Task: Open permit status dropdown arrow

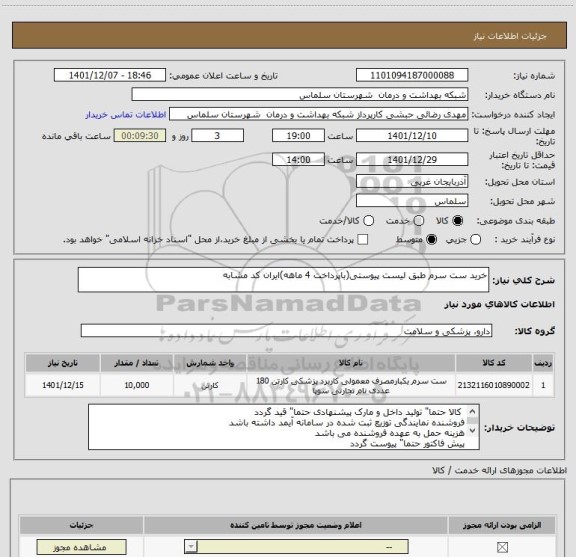Action: click(191, 547)
